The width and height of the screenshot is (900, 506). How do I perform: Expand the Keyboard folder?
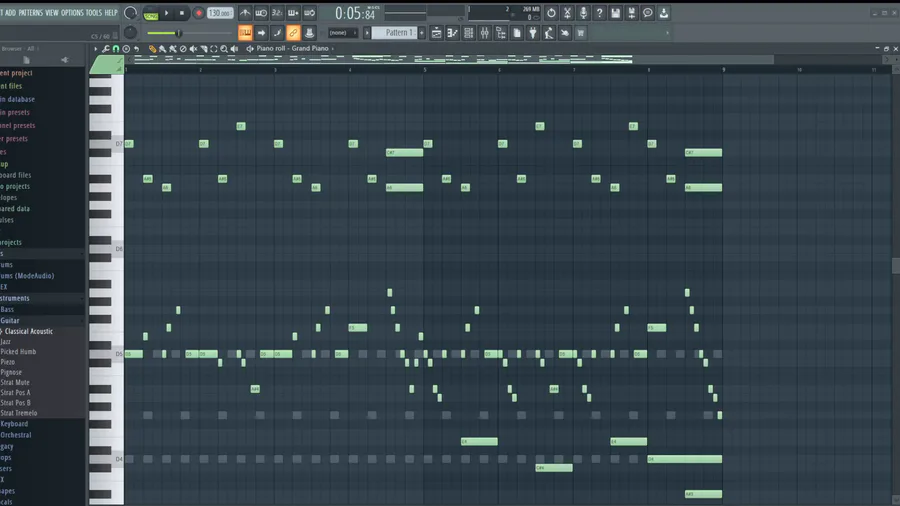pyautogui.click(x=14, y=424)
